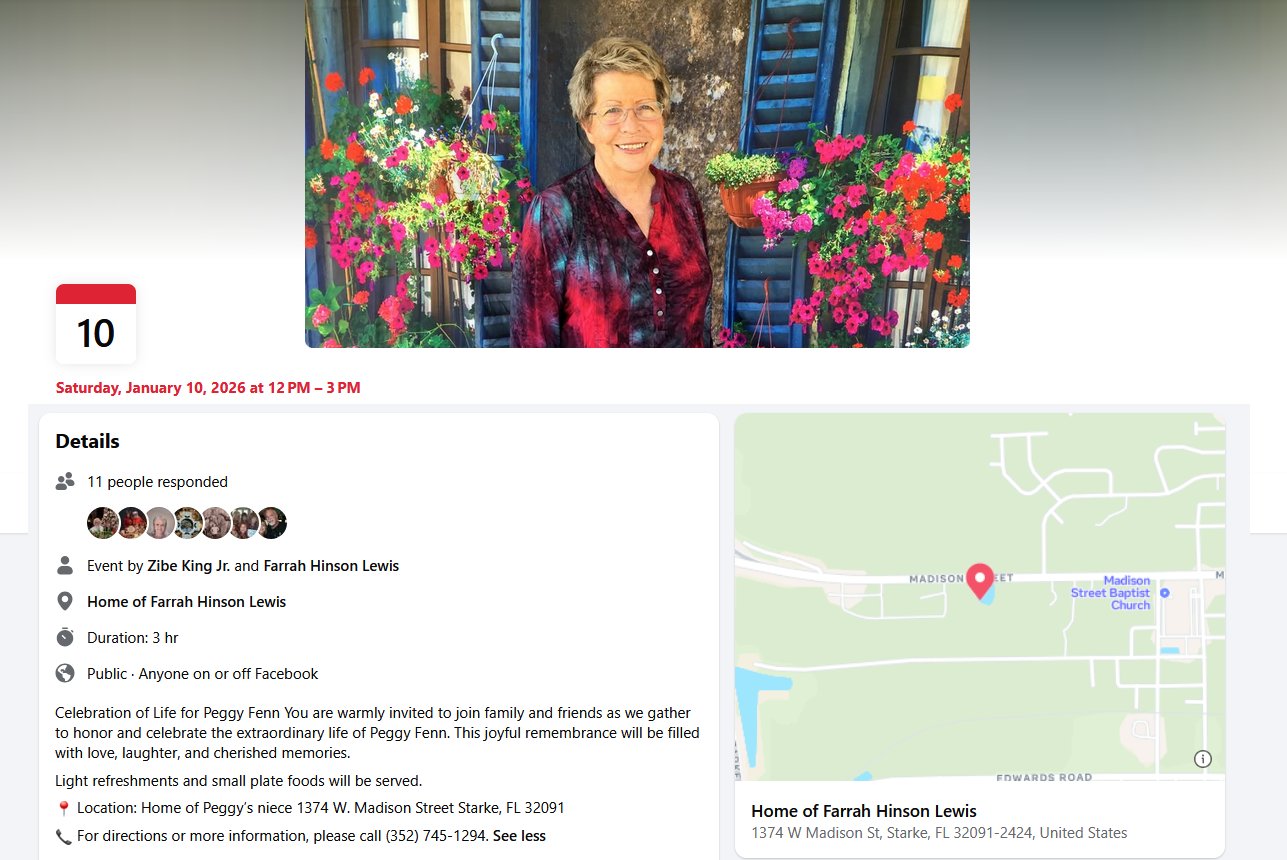Click the red map marker pin
Viewport: 1287px width, 860px height.
coord(980,581)
